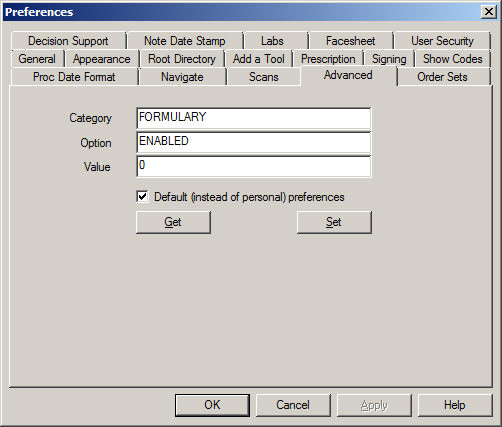Image resolution: width=502 pixels, height=427 pixels.
Task: Click the Category field containing FORMULARY
Action: pyautogui.click(x=254, y=118)
